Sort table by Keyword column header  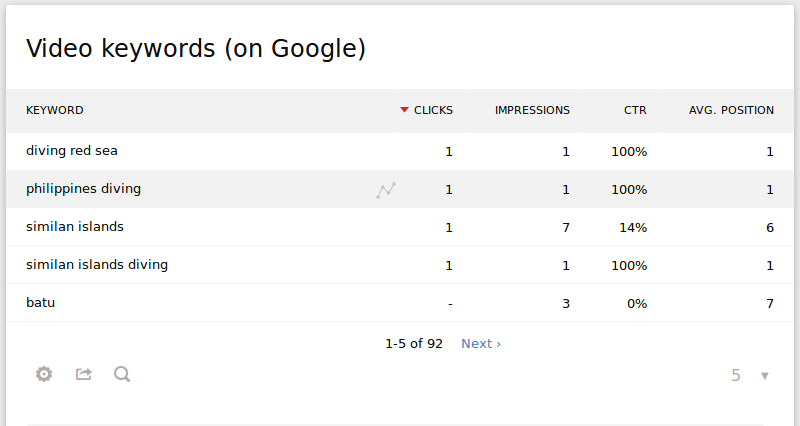tap(55, 110)
